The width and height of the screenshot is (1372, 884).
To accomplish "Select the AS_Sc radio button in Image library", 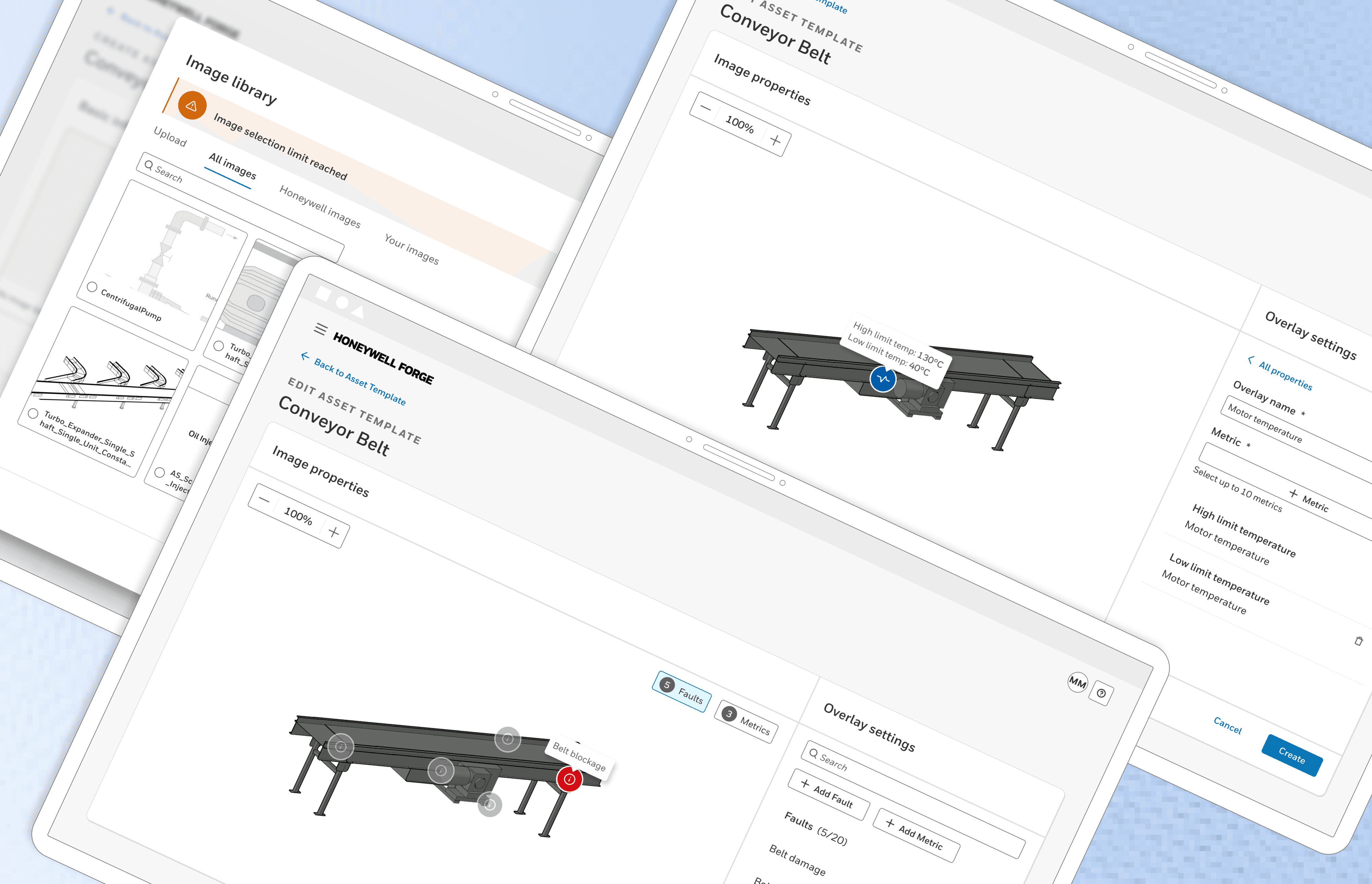I will point(160,472).
